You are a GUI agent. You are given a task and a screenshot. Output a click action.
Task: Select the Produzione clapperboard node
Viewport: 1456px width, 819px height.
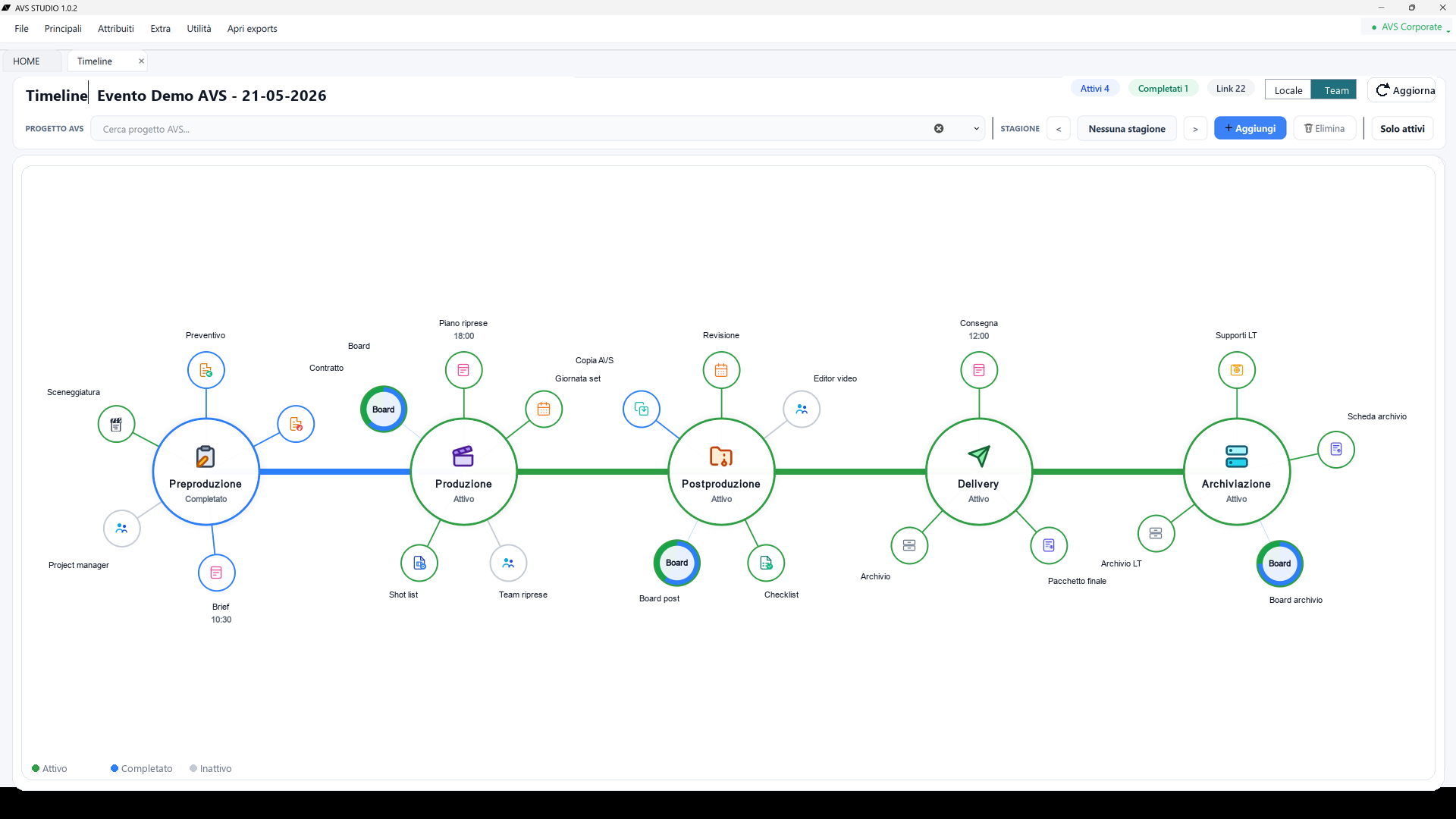[463, 472]
